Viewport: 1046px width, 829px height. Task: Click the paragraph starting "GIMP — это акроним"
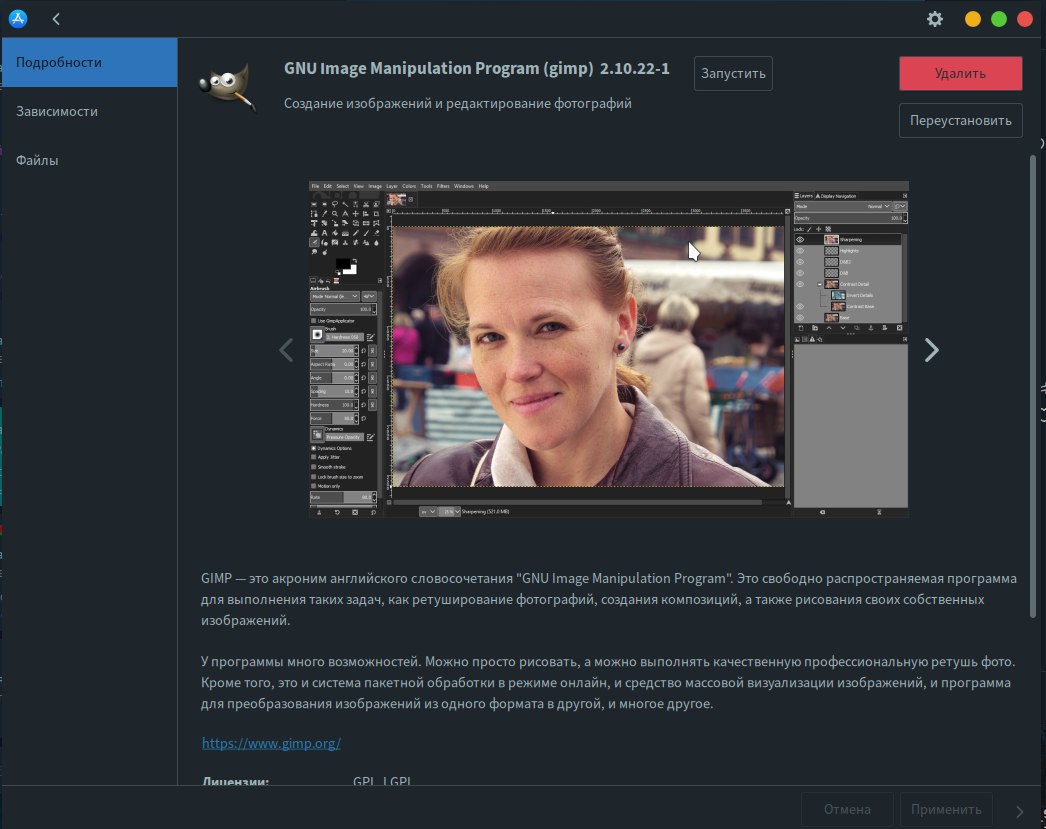(x=608, y=599)
